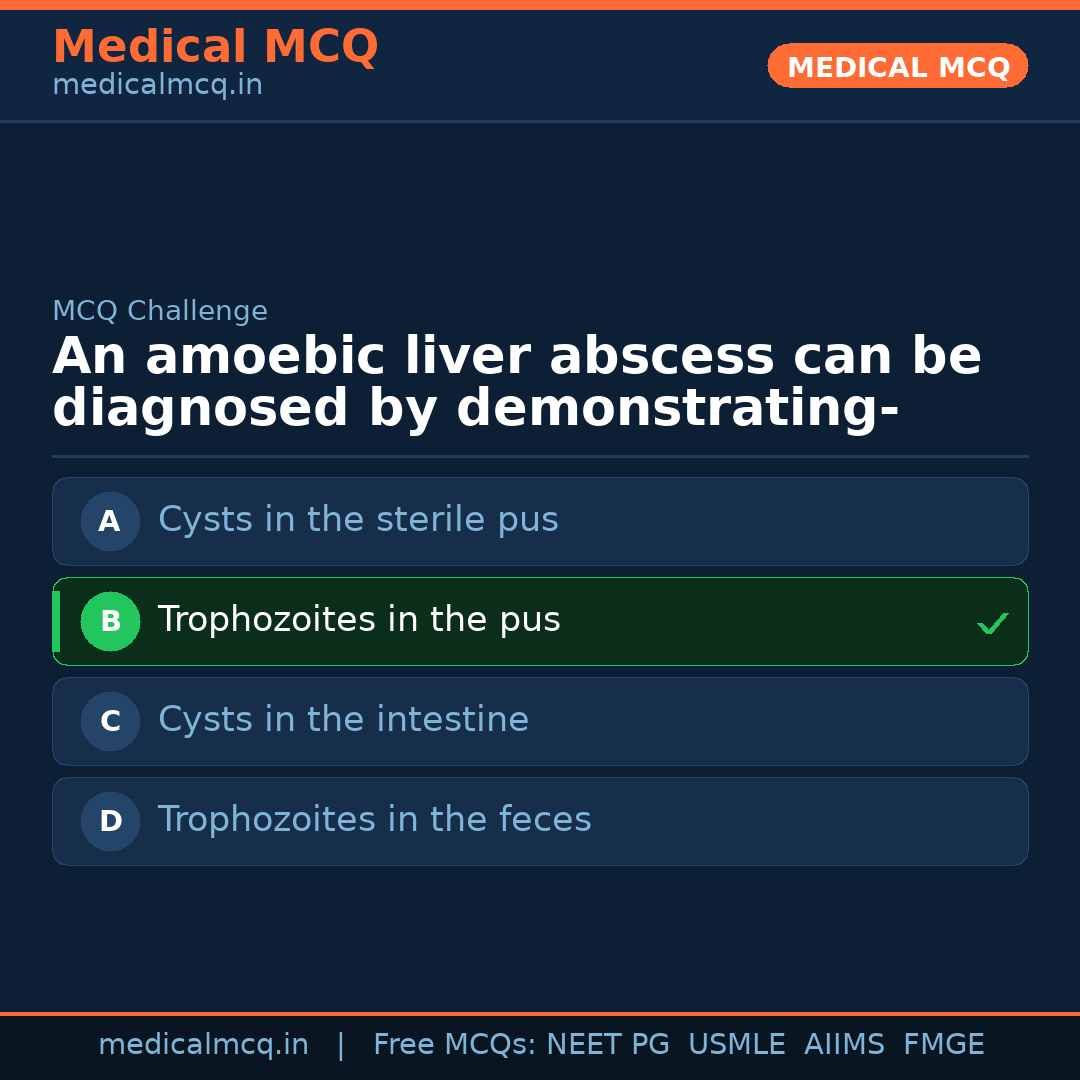1080x1080 pixels.
Task: Click the amoebic liver abscess question text
Action: click(x=516, y=383)
